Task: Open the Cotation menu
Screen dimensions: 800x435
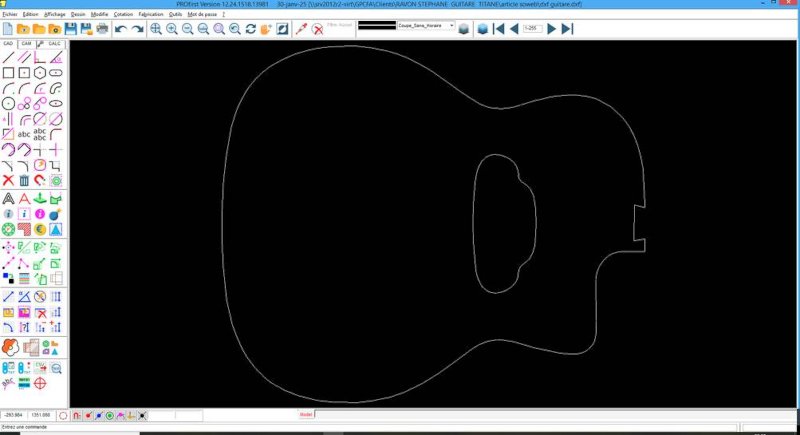Action: 123,14
